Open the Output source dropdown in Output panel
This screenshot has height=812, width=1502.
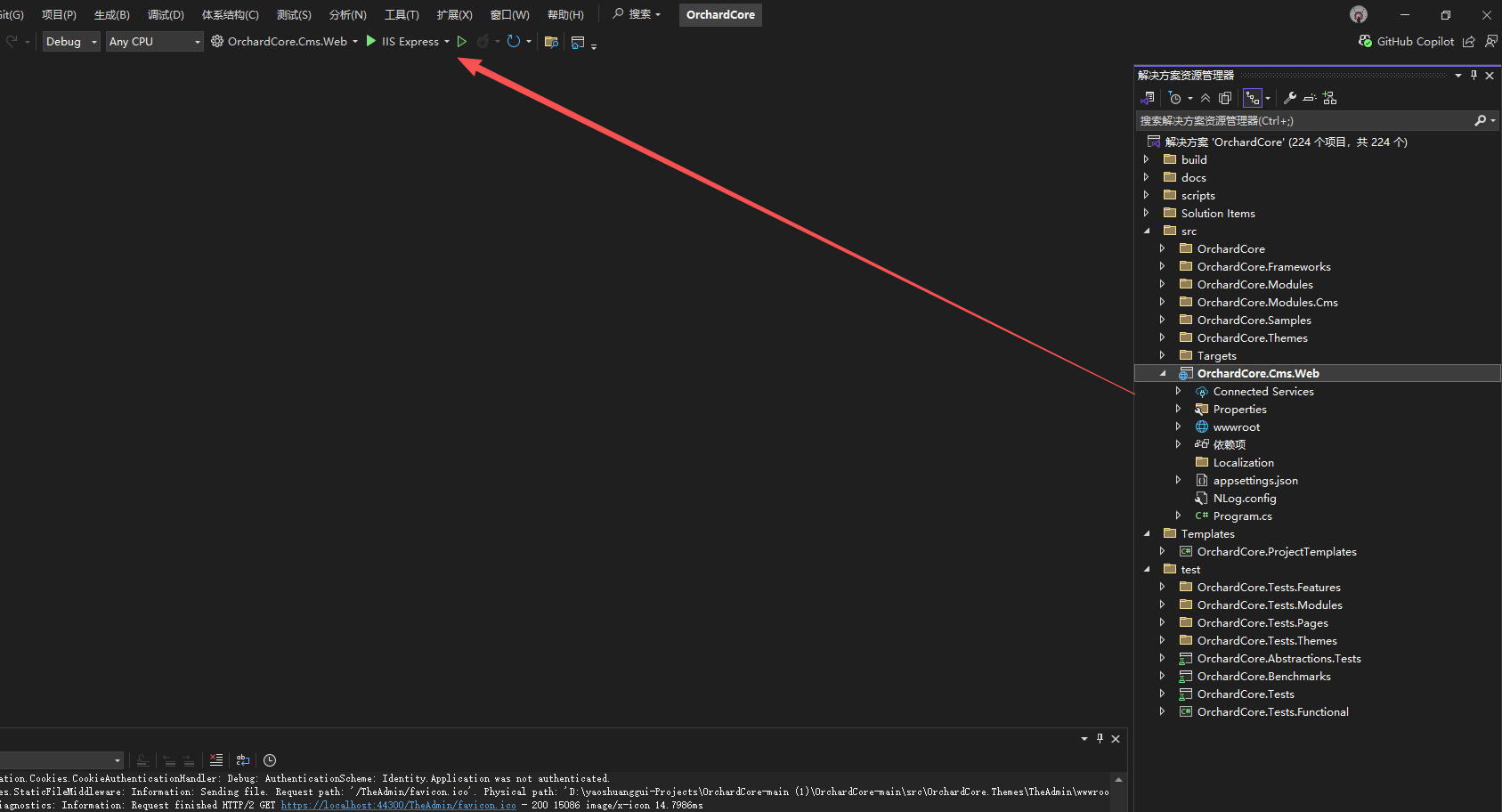coord(61,760)
